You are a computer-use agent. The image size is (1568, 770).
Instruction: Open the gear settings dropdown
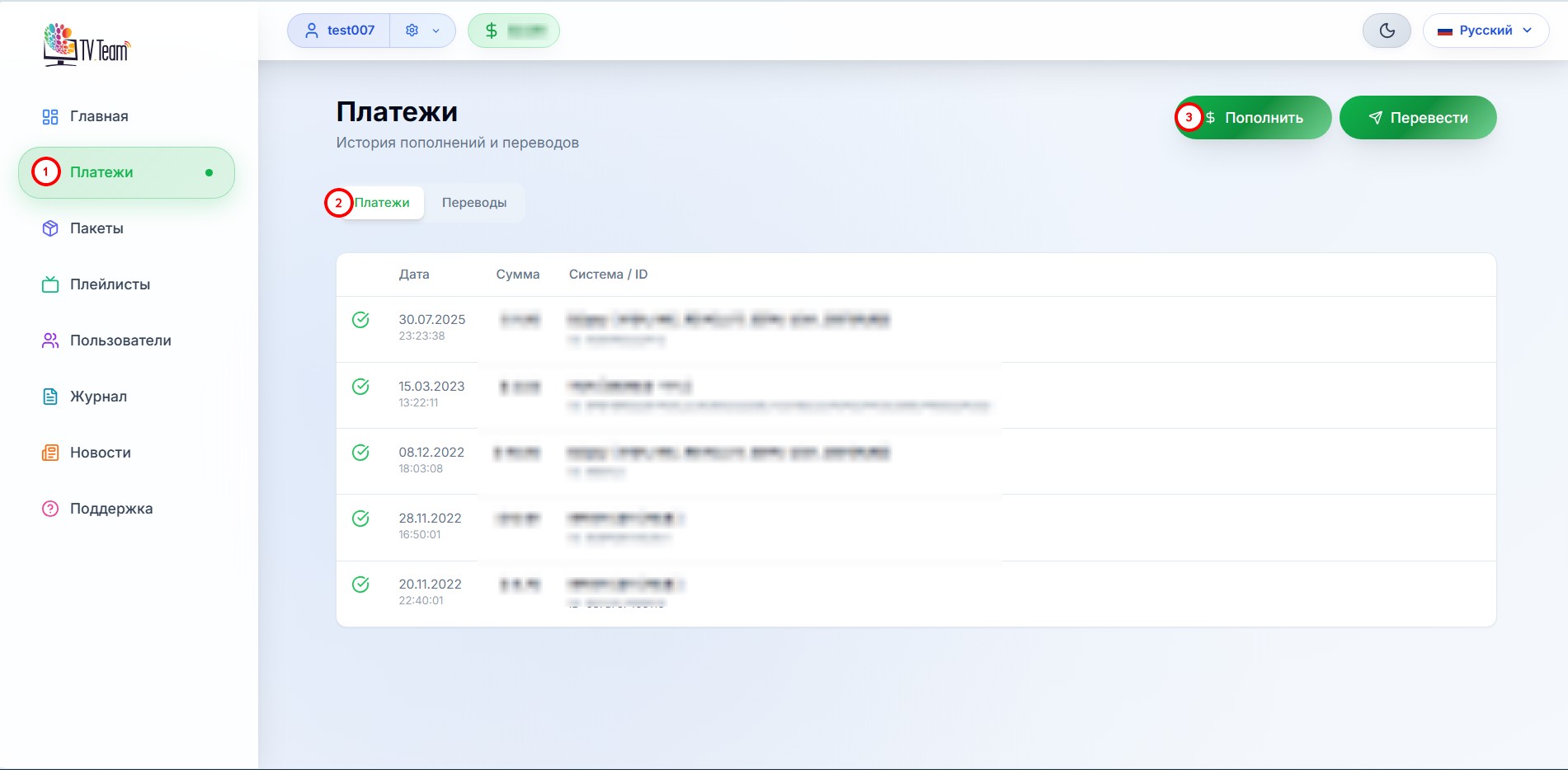[x=422, y=31]
